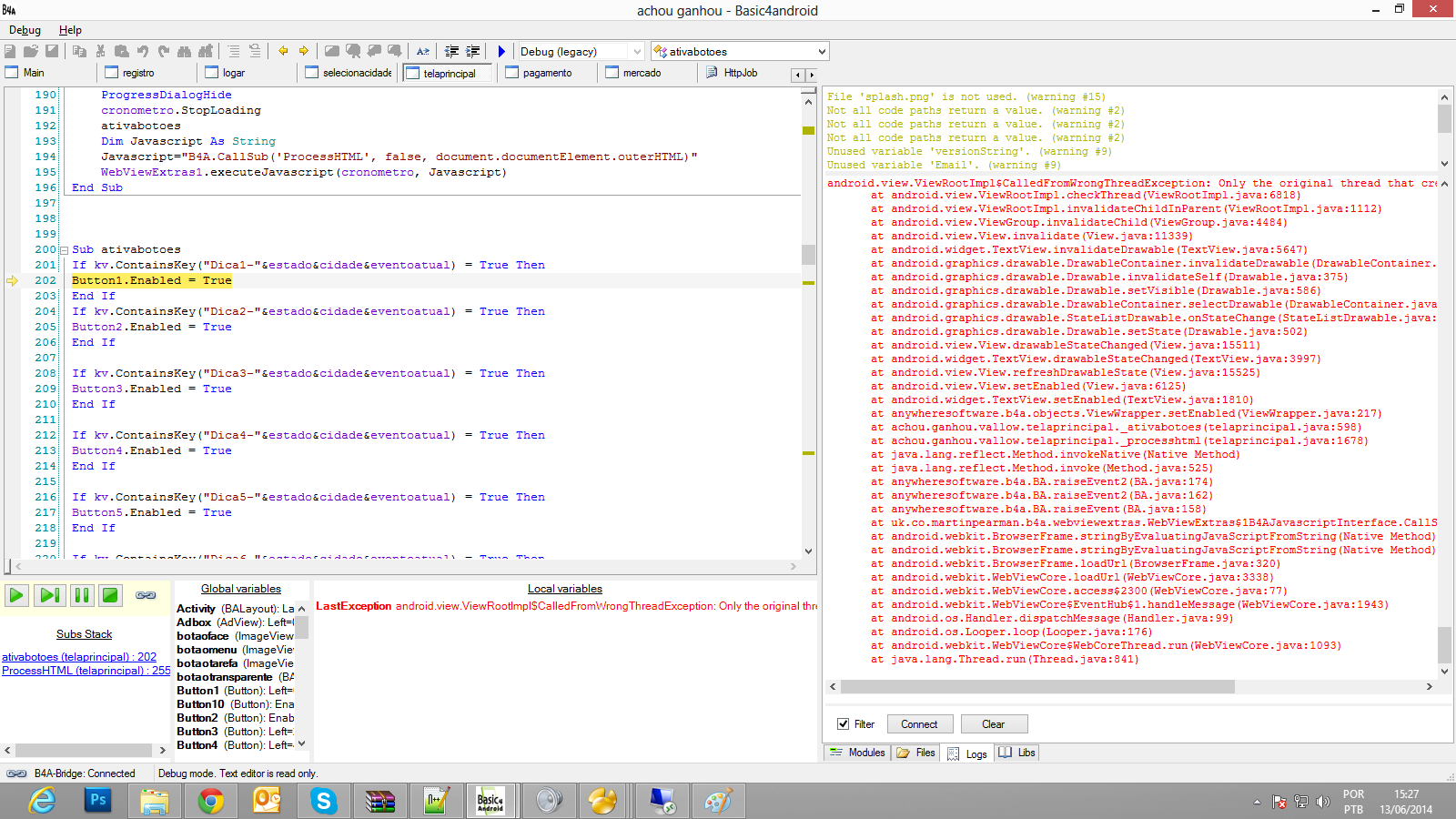
Task: Click the blue Run arrow in the toolbar
Action: point(501,52)
